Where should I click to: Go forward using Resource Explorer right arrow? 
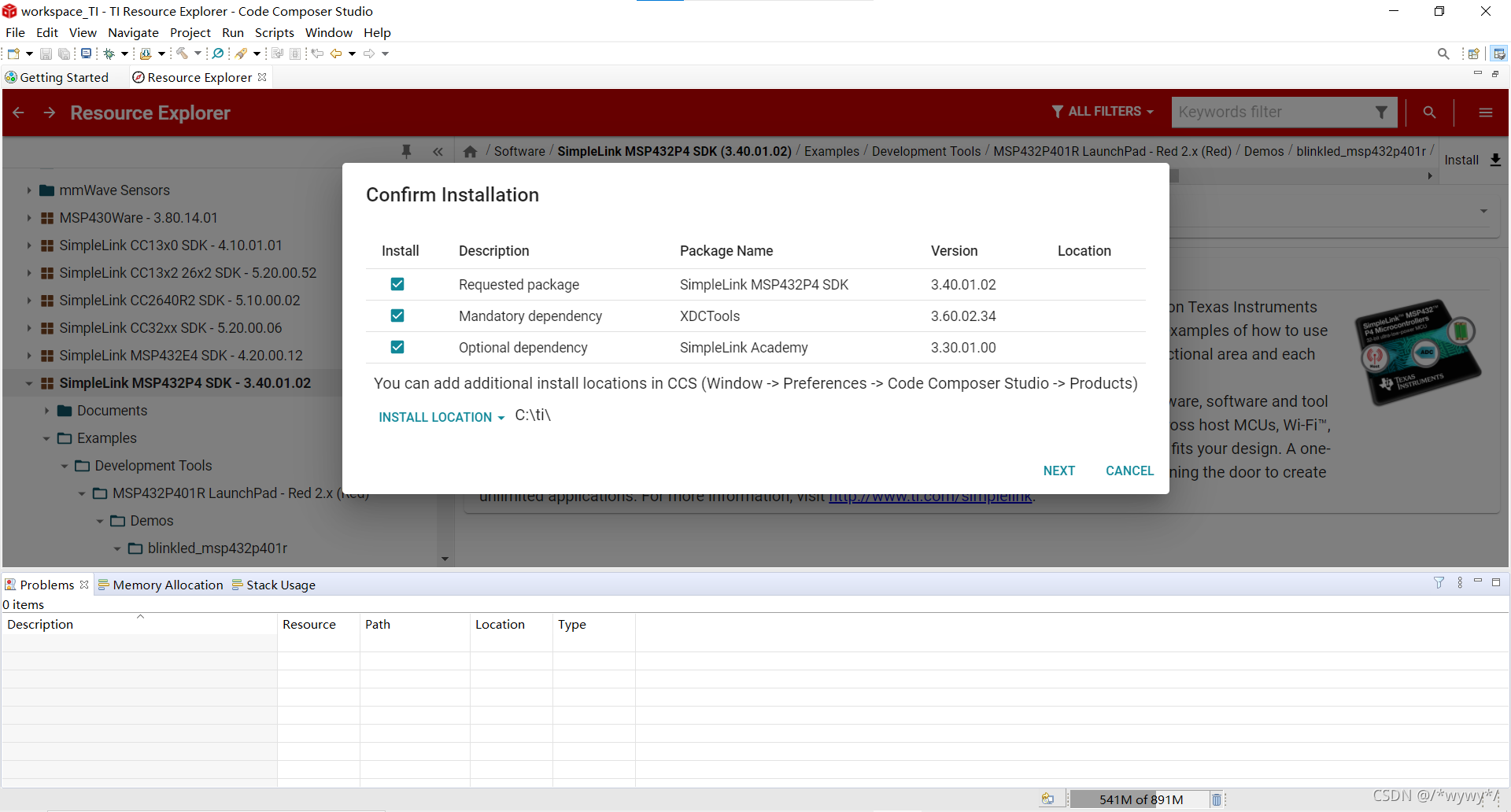50,113
